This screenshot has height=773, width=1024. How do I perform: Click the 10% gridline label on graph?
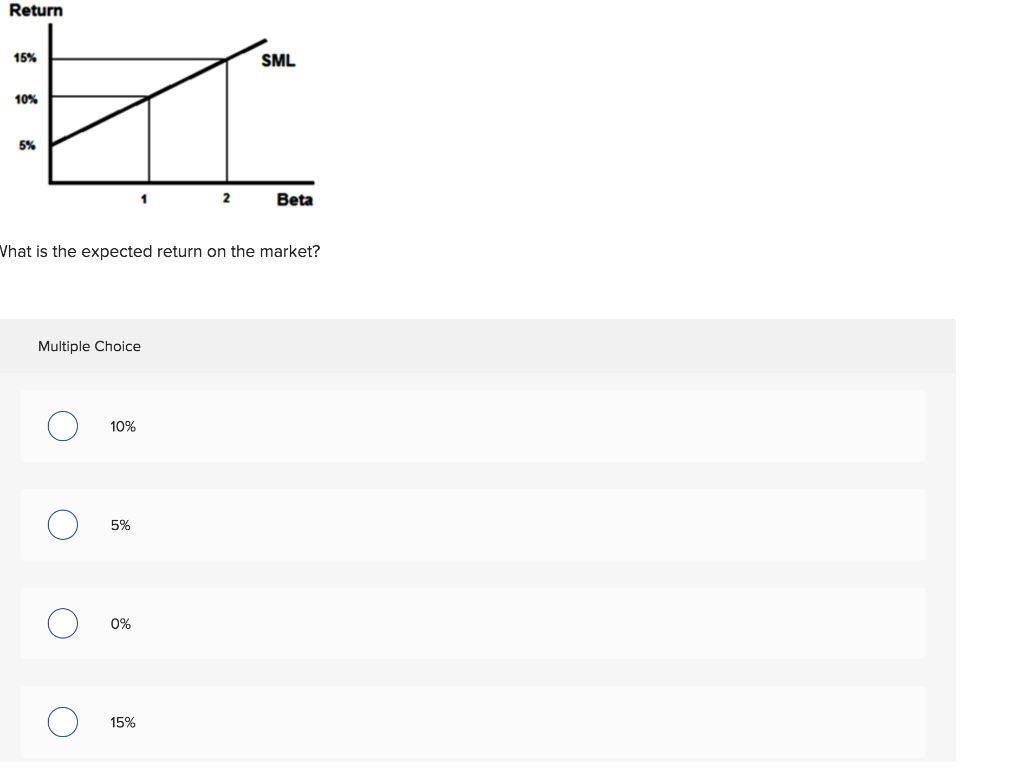coord(24,99)
